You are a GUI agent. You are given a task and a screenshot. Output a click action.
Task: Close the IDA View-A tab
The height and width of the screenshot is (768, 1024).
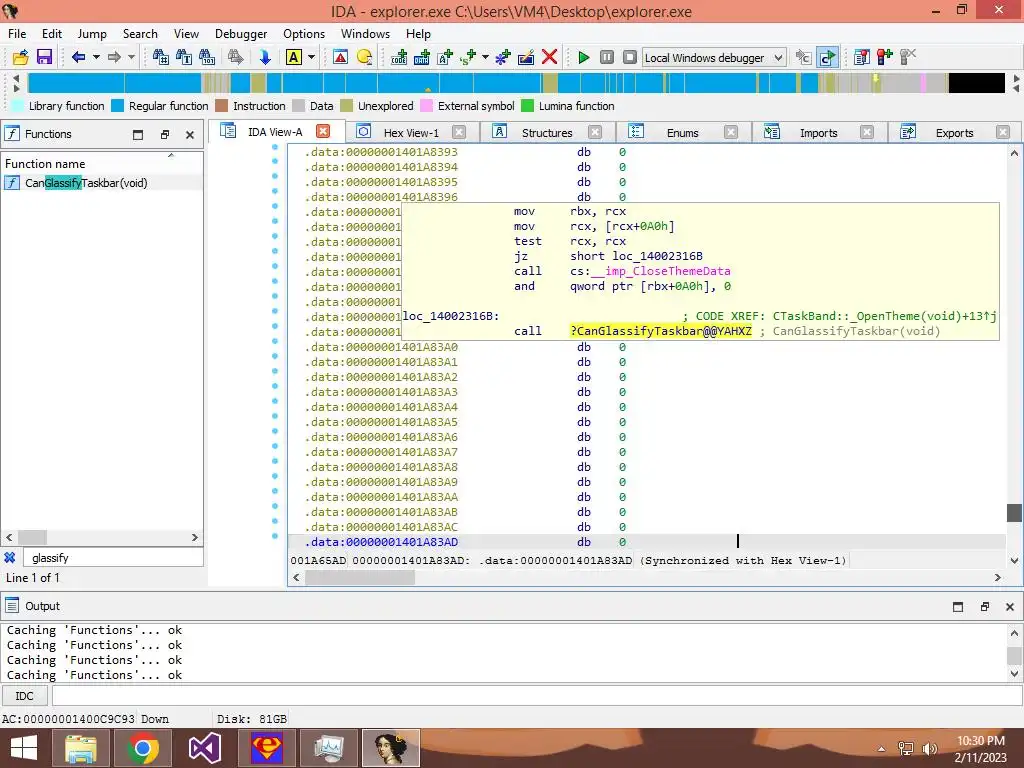323,131
